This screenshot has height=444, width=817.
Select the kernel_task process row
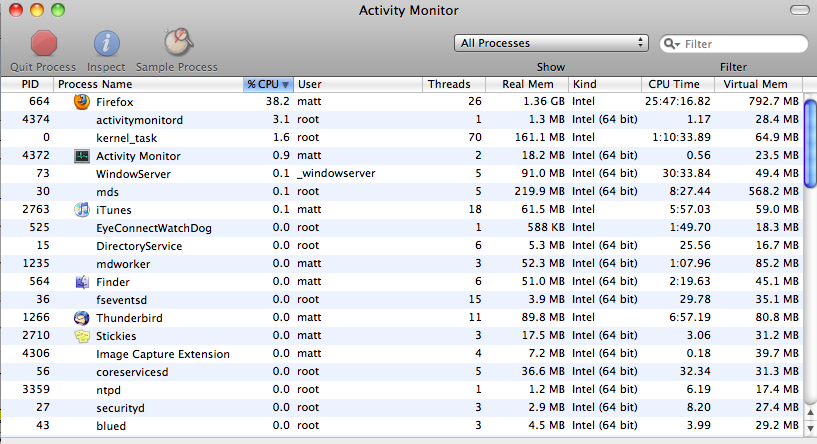[x=402, y=138]
